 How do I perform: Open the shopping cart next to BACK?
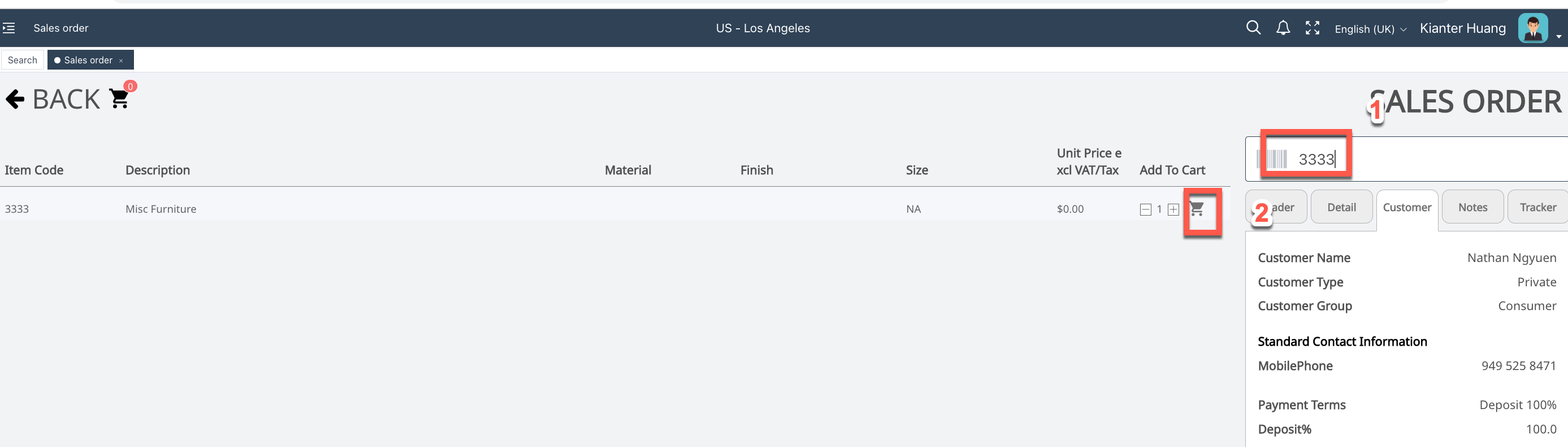click(x=120, y=98)
